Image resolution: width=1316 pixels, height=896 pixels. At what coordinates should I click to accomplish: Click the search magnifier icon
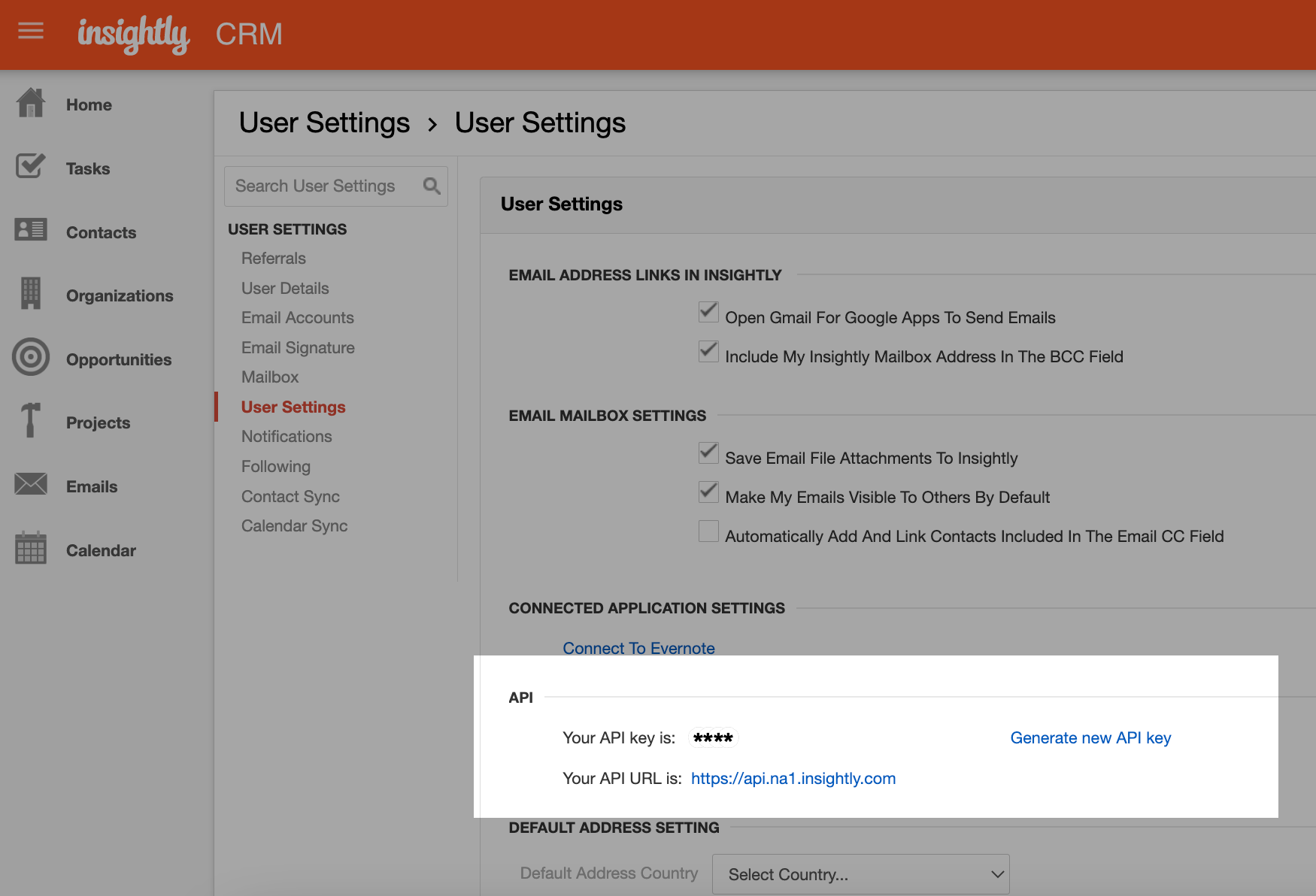(x=432, y=186)
